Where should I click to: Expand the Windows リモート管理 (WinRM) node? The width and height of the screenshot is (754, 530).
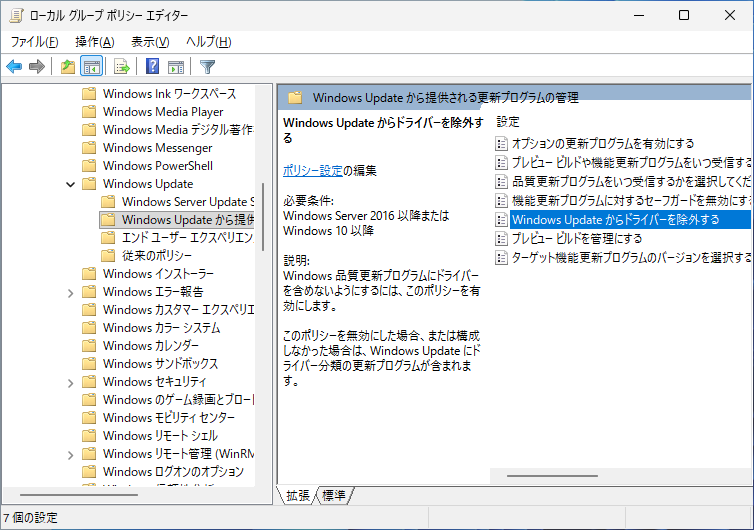[70, 454]
